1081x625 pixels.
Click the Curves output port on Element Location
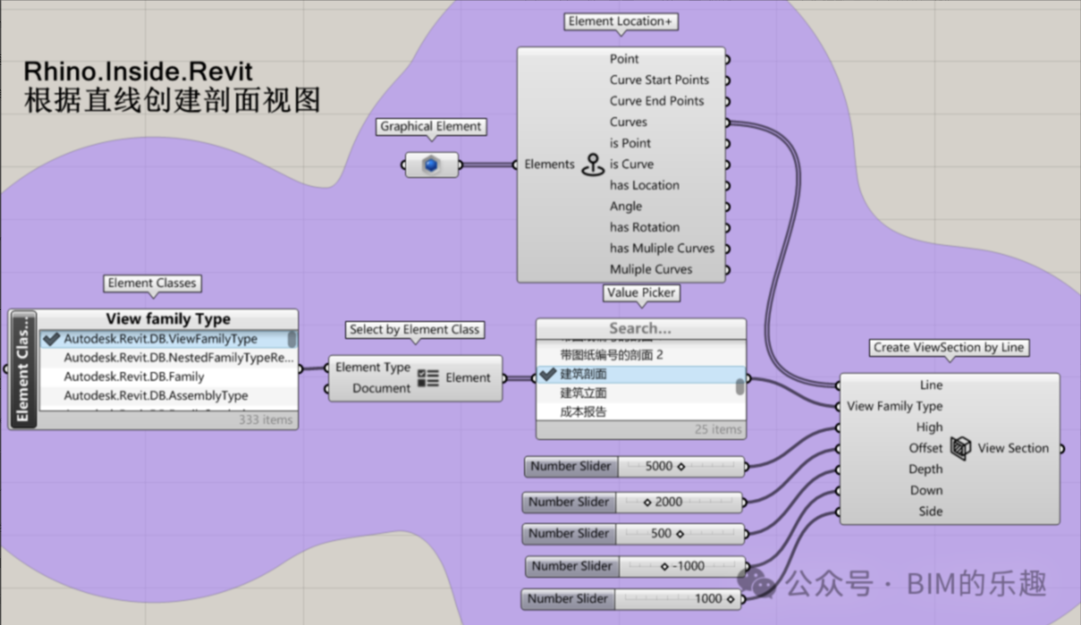point(727,122)
